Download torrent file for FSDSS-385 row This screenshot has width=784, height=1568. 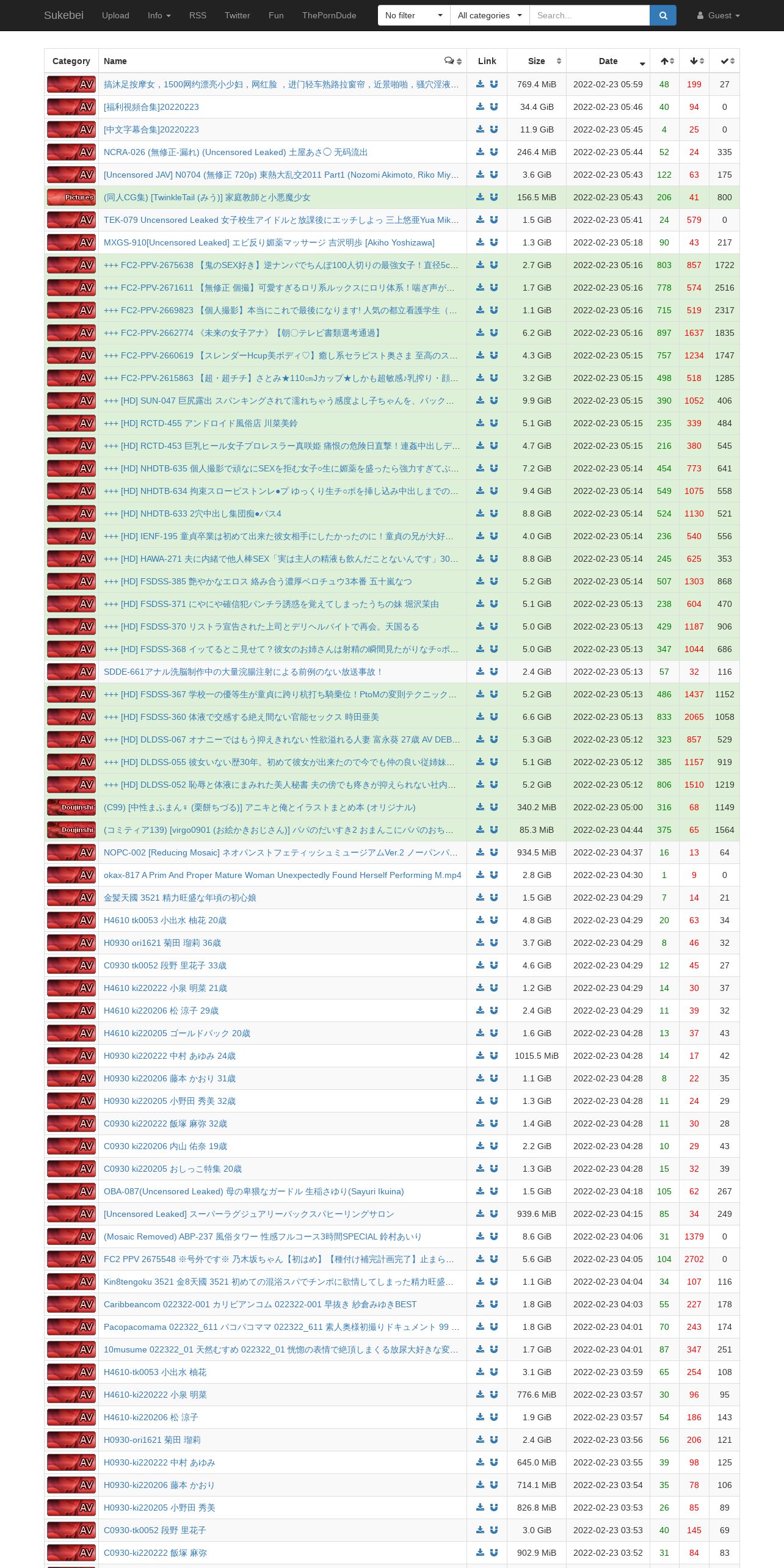click(480, 581)
